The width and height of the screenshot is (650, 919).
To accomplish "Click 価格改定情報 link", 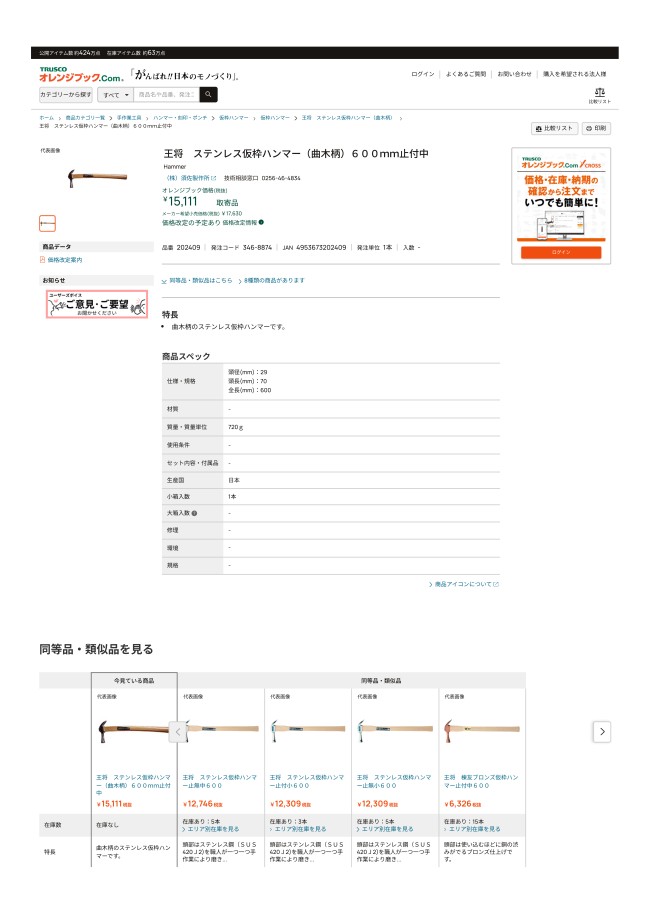I will [239, 223].
